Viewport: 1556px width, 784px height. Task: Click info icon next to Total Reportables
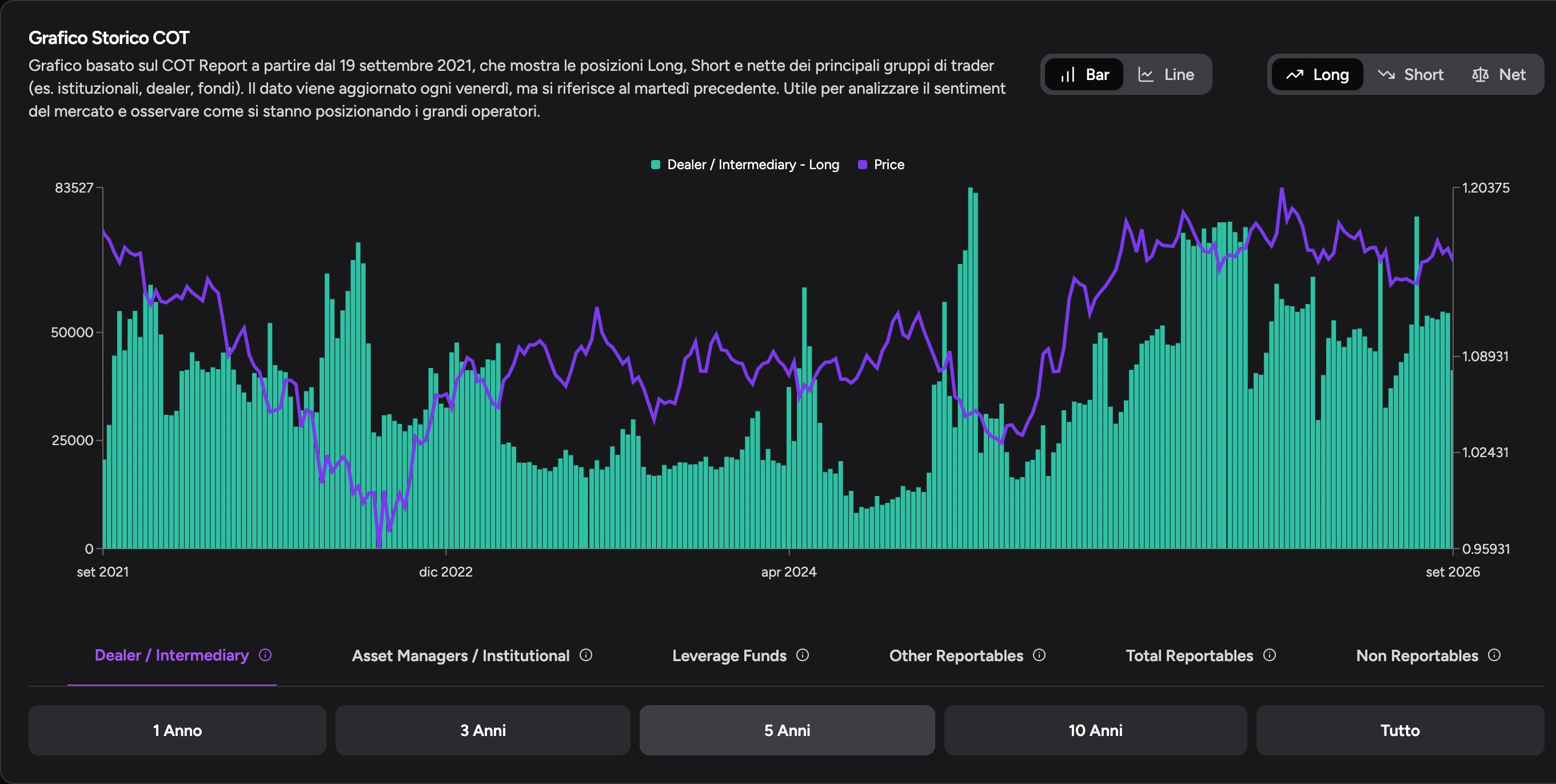(1270, 655)
